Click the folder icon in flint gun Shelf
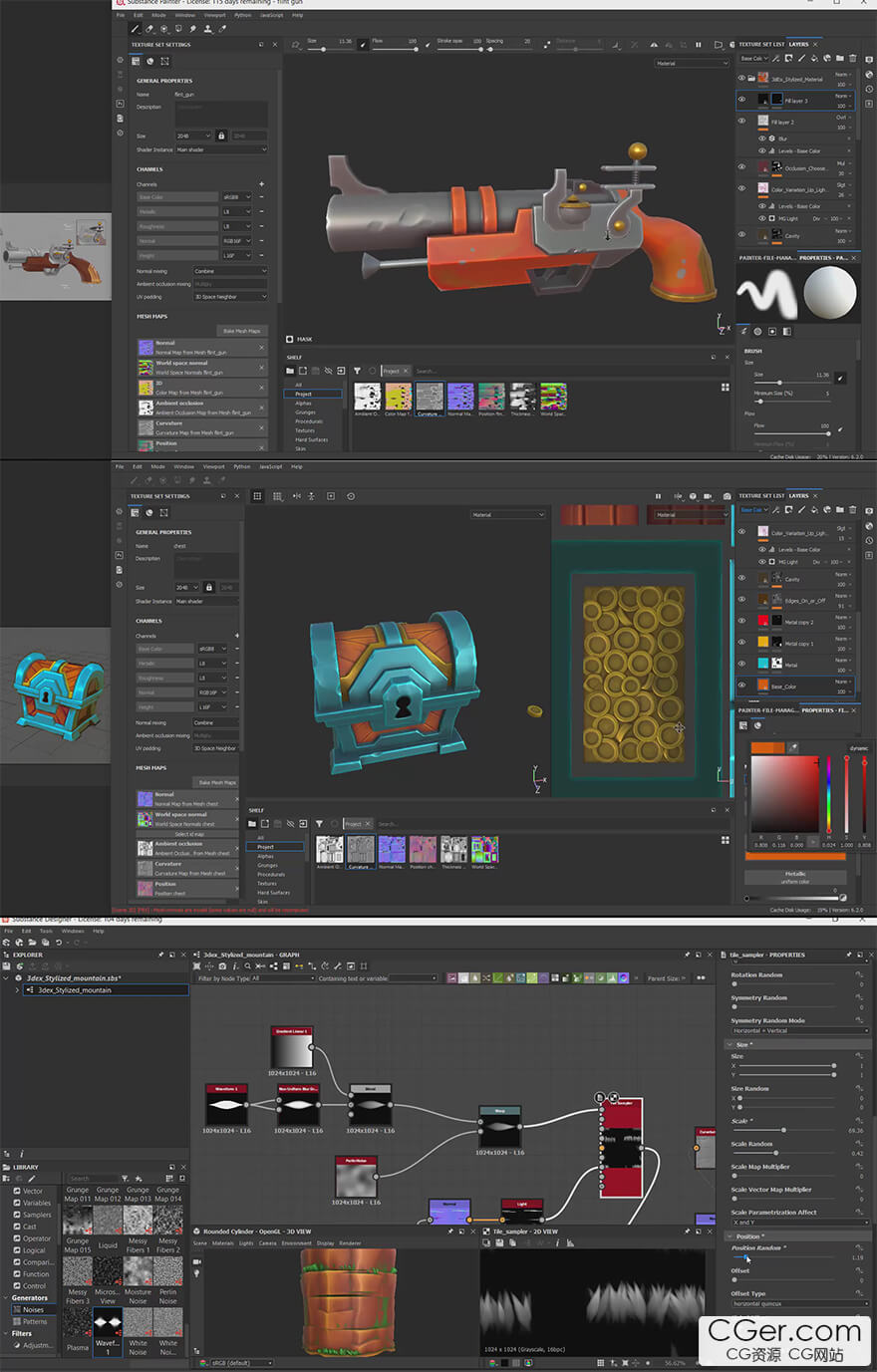 (291, 371)
